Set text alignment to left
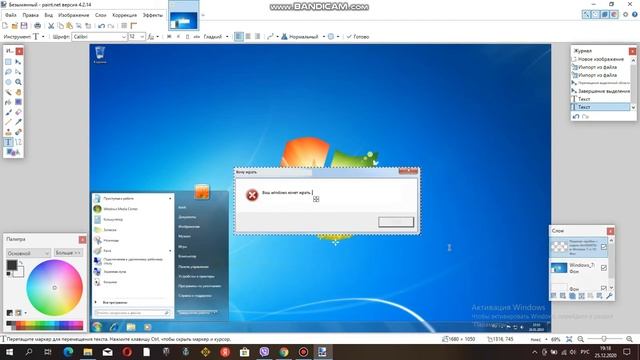 coord(239,37)
